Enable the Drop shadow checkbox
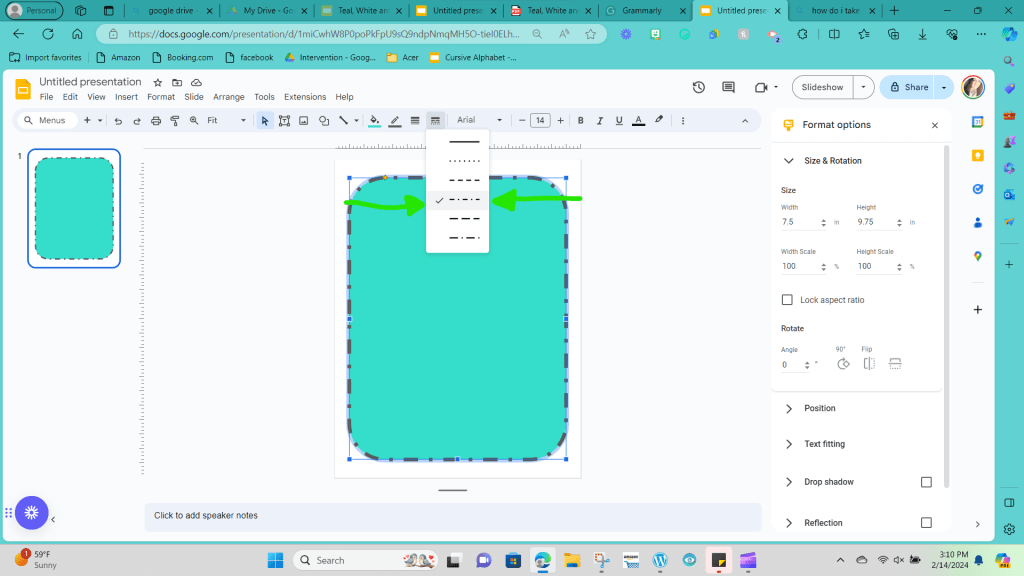 click(x=926, y=482)
